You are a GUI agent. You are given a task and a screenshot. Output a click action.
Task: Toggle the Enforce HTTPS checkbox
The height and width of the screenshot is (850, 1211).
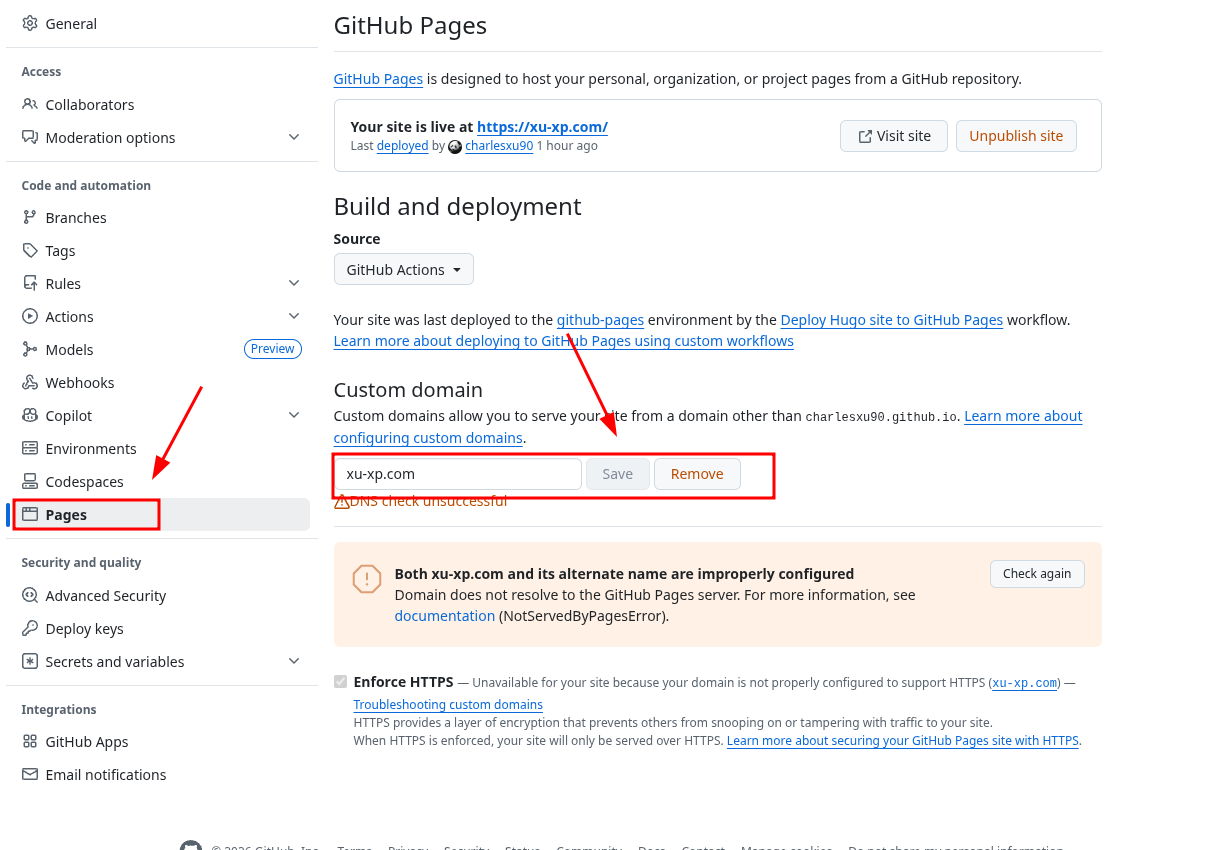tap(341, 682)
